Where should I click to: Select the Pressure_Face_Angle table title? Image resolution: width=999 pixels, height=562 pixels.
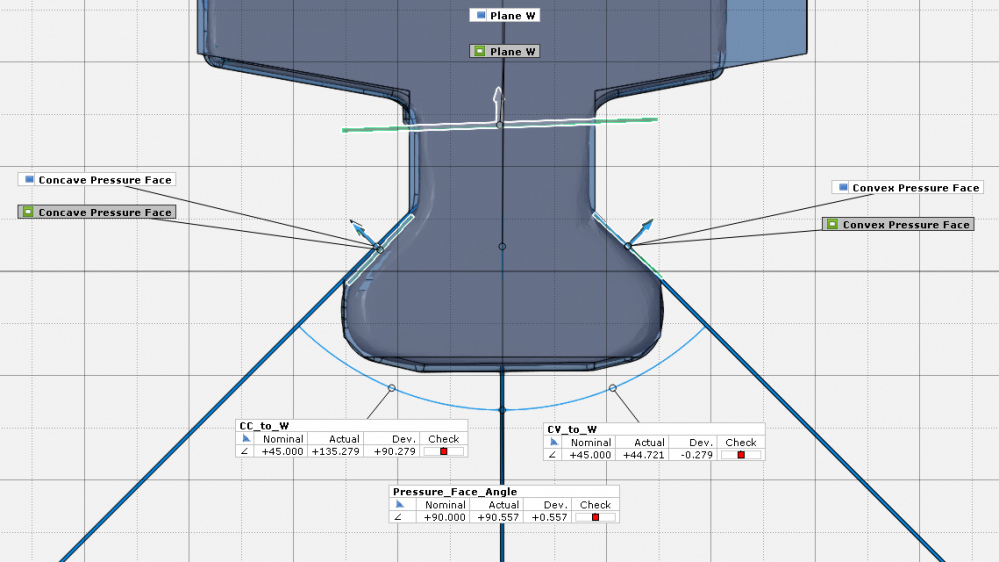455,492
